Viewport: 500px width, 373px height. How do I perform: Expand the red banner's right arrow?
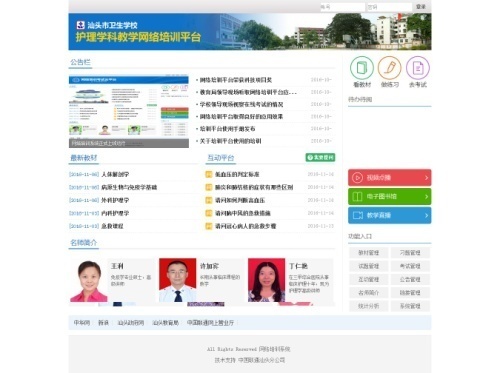426,178
